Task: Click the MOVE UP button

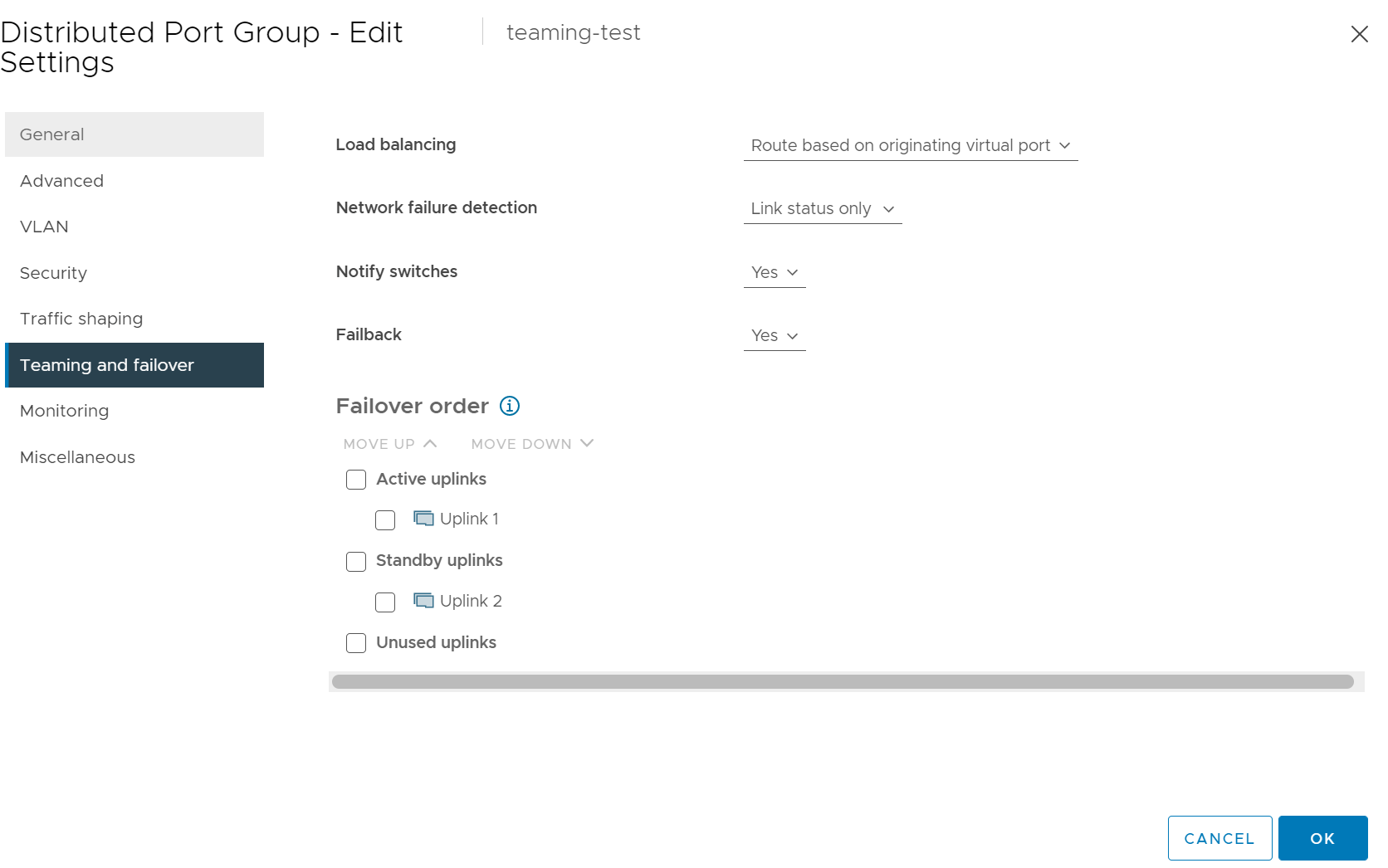Action: coord(390,444)
